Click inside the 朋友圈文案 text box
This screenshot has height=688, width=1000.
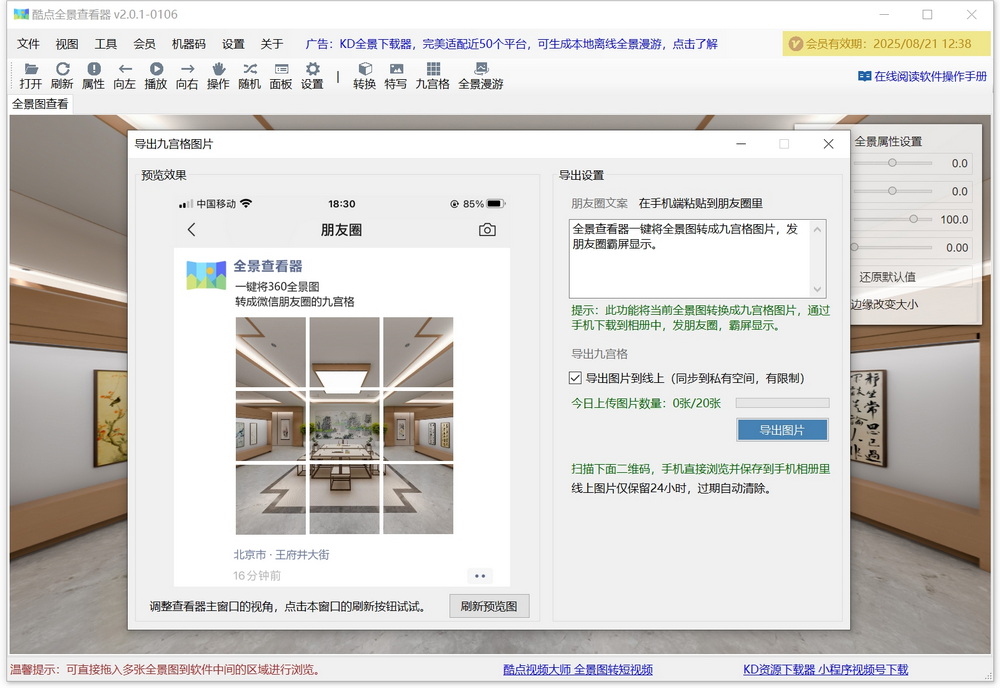(x=691, y=259)
